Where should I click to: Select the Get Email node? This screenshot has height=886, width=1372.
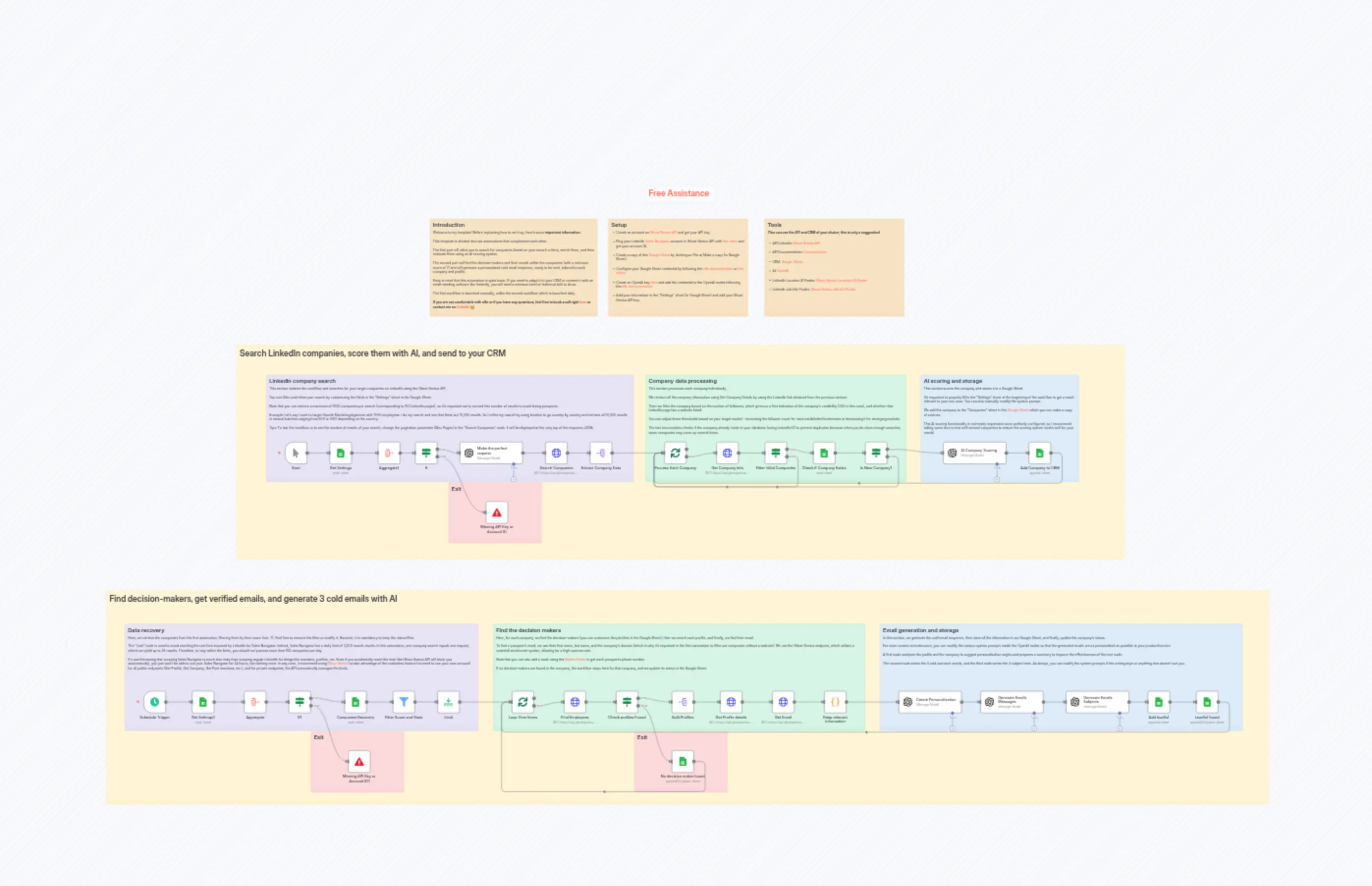(x=784, y=702)
